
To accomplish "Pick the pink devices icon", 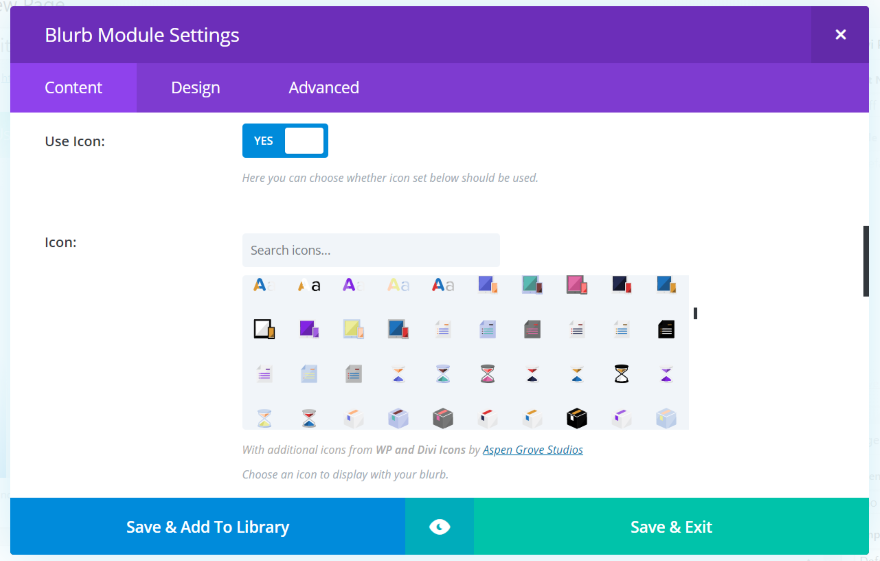I will [x=577, y=285].
